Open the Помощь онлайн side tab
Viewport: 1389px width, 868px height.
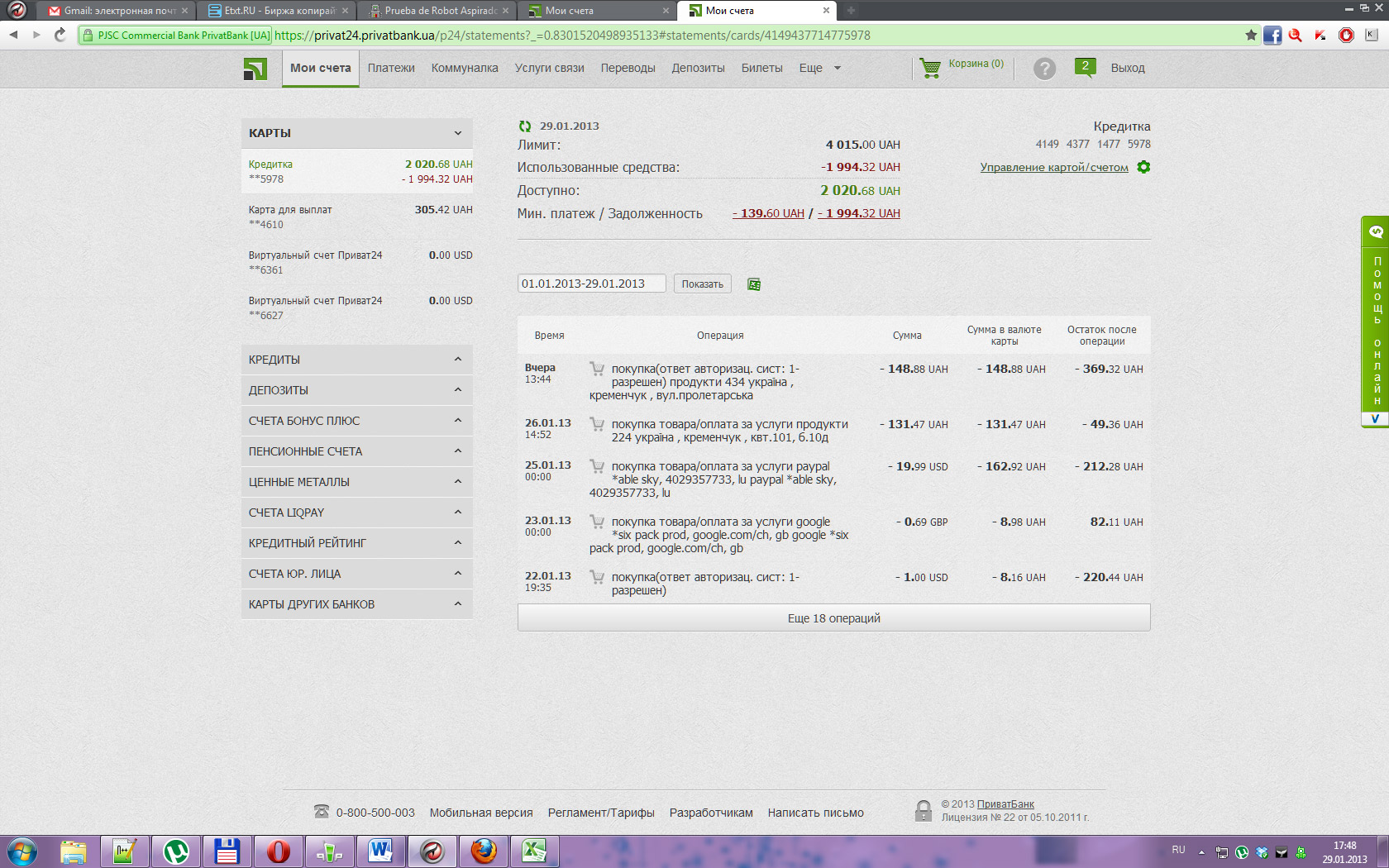coord(1375,322)
